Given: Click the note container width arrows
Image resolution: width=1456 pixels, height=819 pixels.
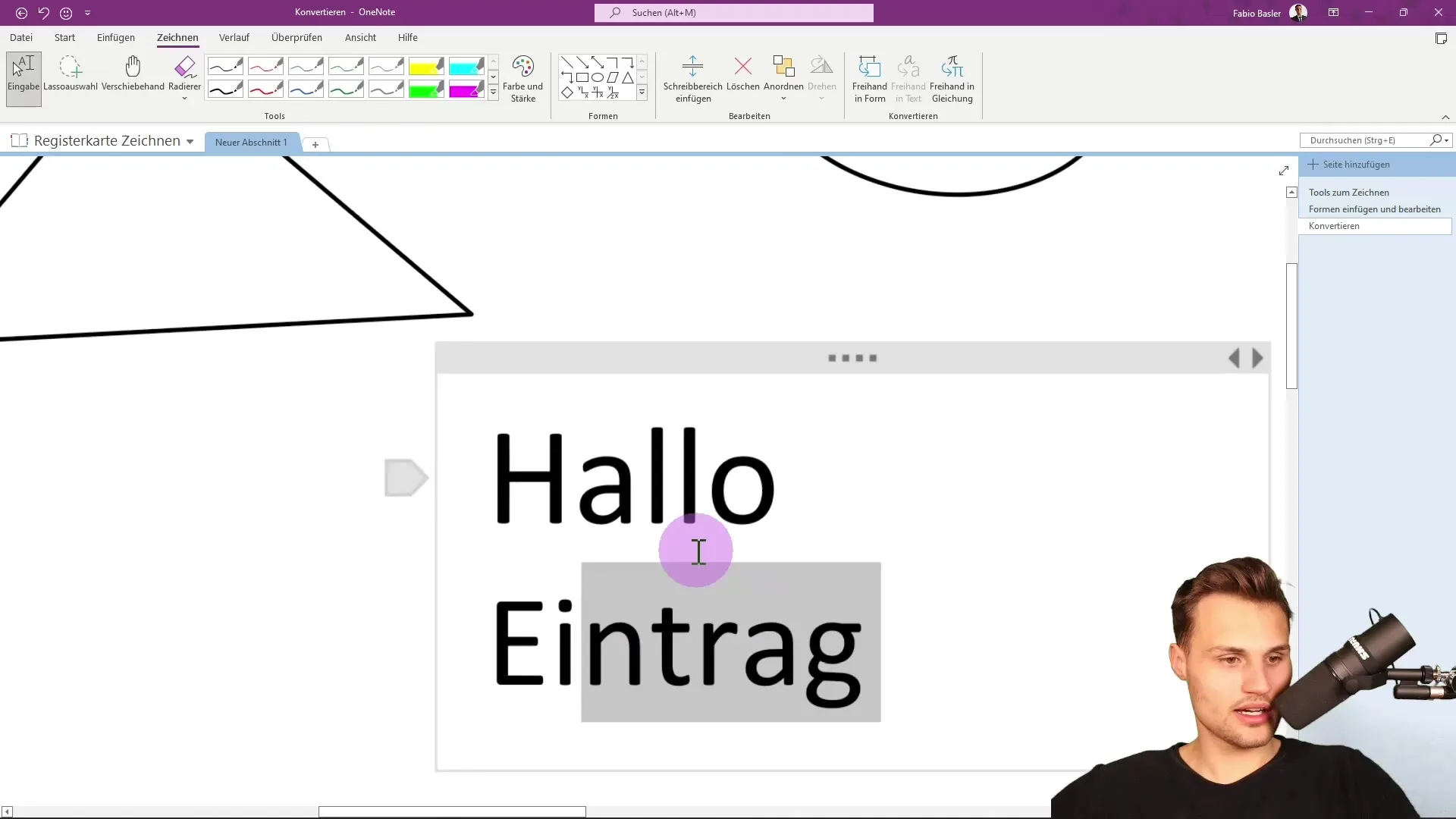Looking at the screenshot, I should click(x=1245, y=358).
